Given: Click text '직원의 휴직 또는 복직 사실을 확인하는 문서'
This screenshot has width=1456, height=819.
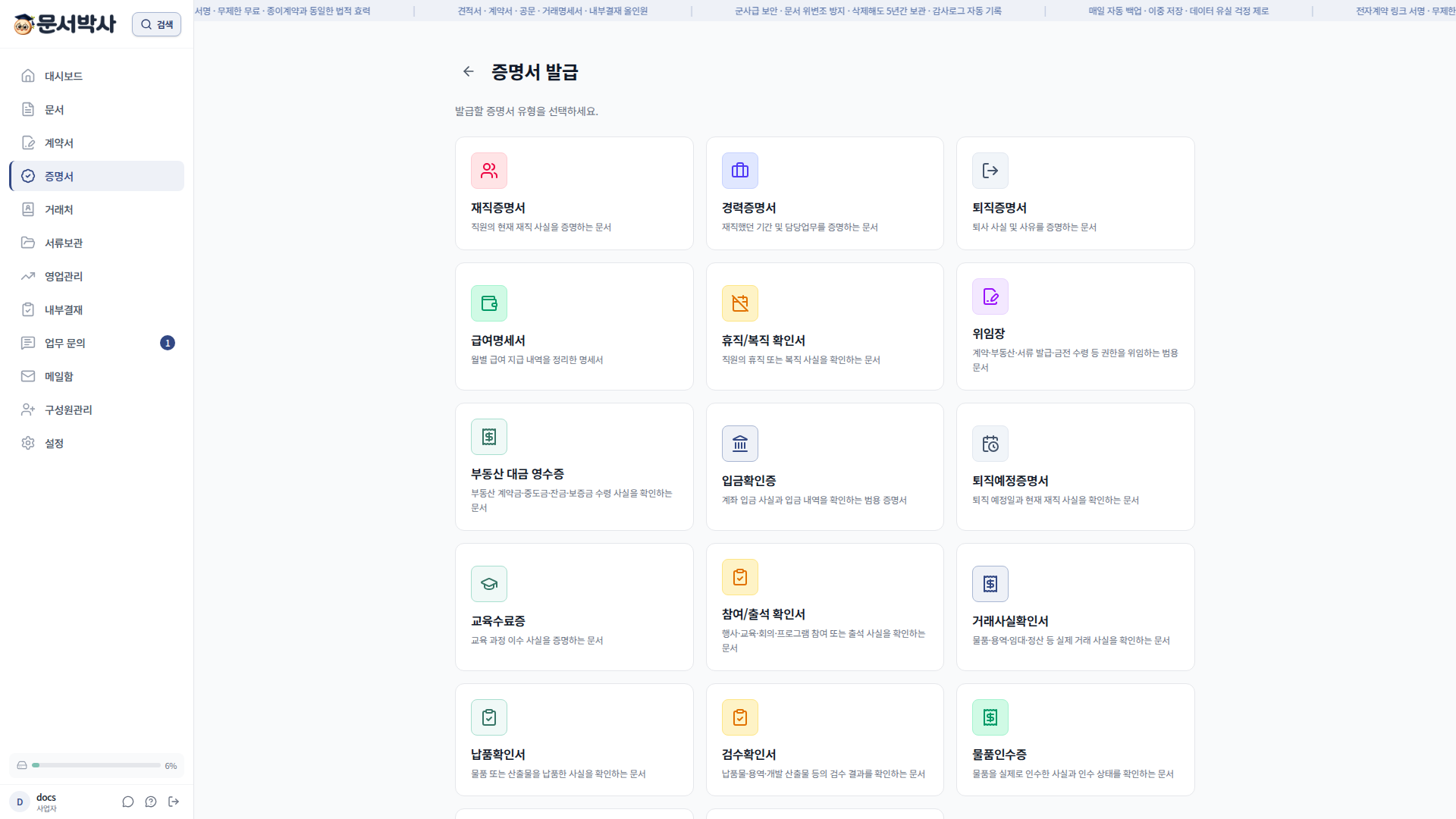Looking at the screenshot, I should click(x=801, y=359).
